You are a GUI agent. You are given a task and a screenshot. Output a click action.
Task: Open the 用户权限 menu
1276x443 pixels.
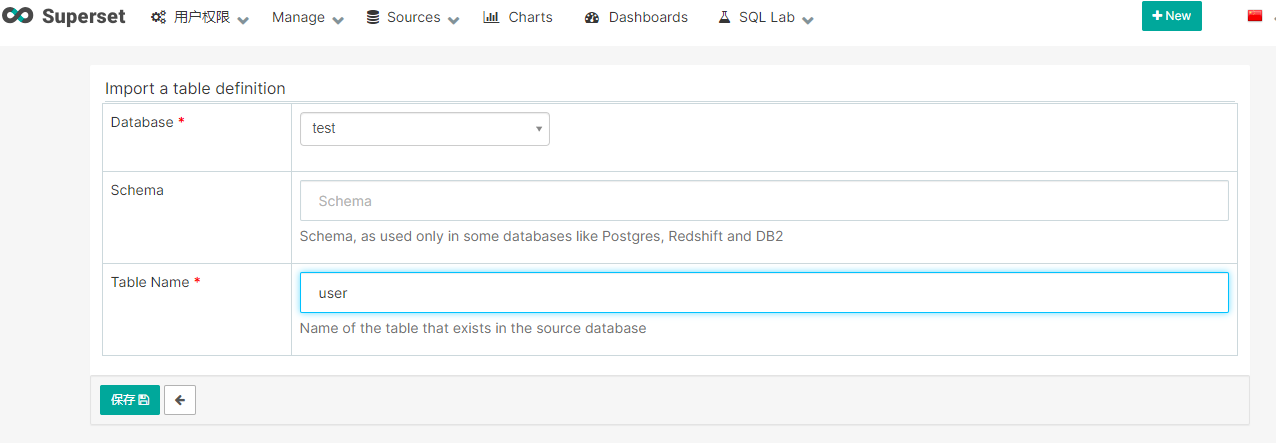pos(202,17)
